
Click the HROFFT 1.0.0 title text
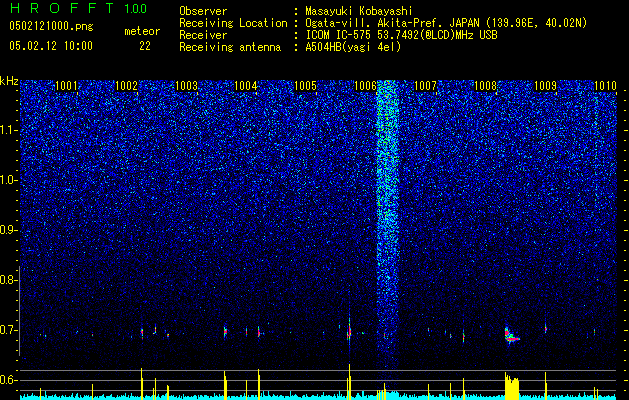[x=78, y=8]
